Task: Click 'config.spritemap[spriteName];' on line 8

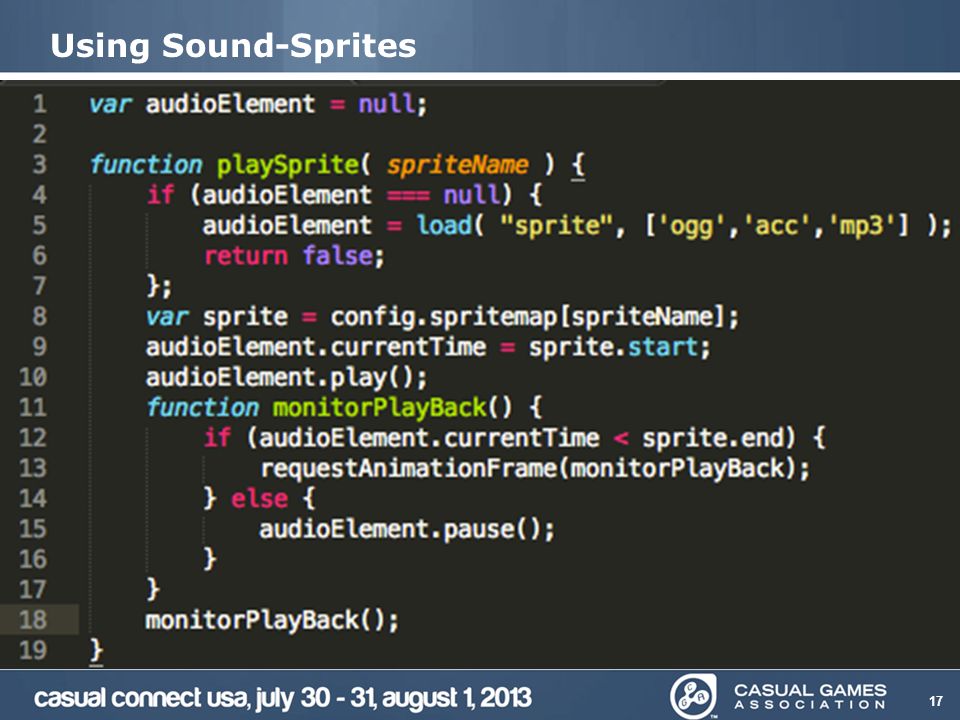Action: pos(534,317)
